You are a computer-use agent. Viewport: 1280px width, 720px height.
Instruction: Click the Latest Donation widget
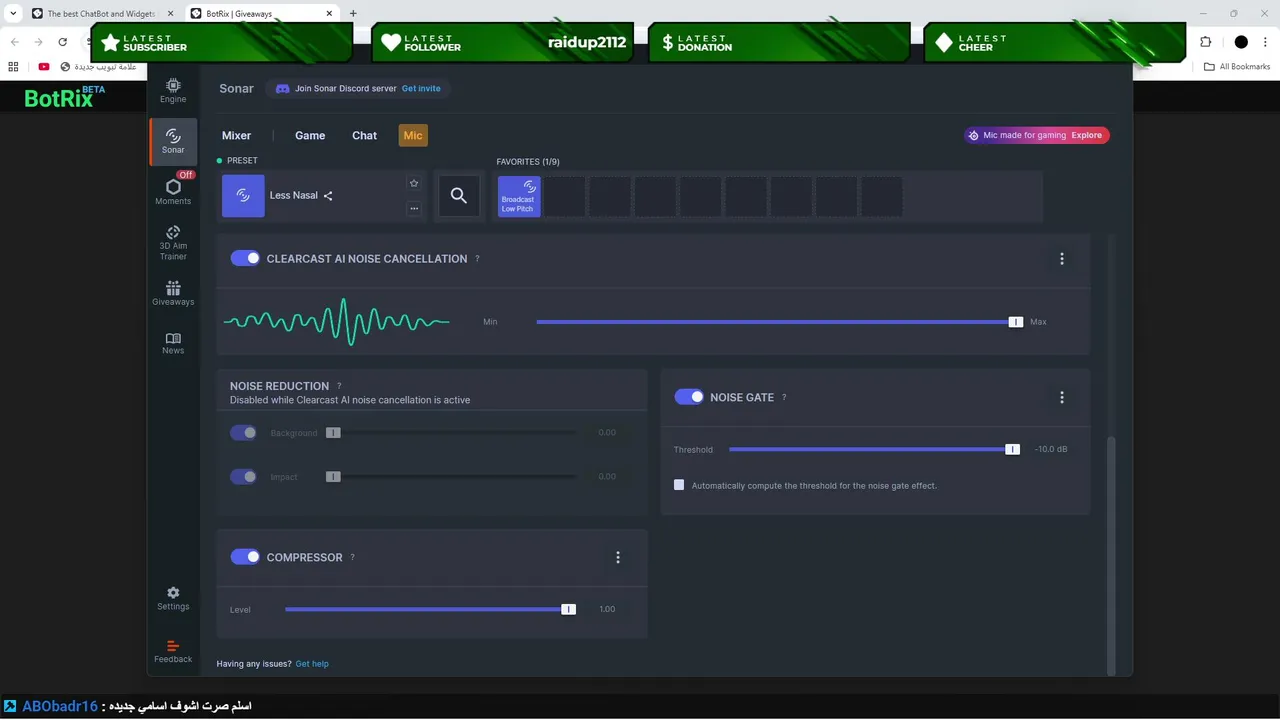click(778, 43)
